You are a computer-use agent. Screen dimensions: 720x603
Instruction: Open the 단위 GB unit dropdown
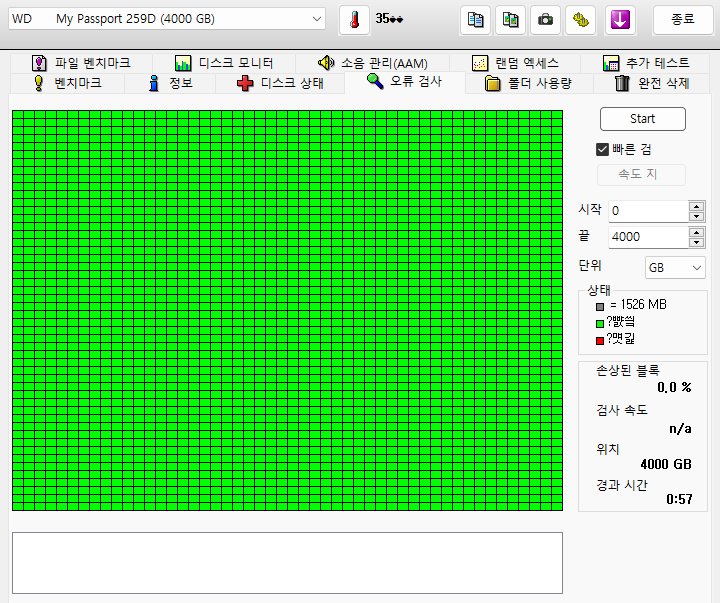675,268
